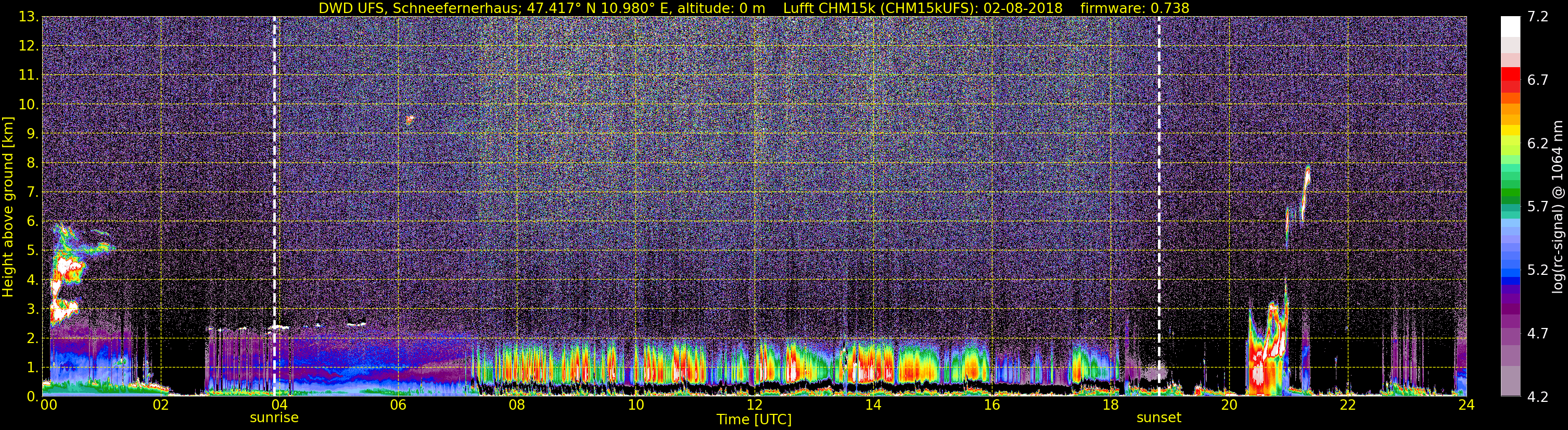Image resolution: width=1568 pixels, height=430 pixels.
Task: Click the time axis tick '08'
Action: (x=517, y=405)
